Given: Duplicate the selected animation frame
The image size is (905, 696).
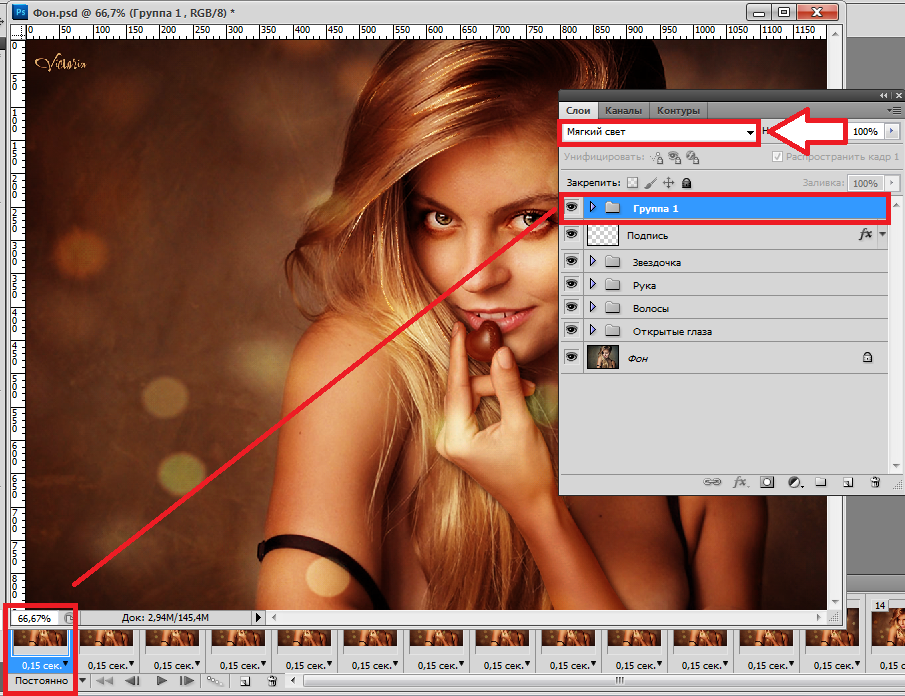Looking at the screenshot, I should click(x=245, y=682).
